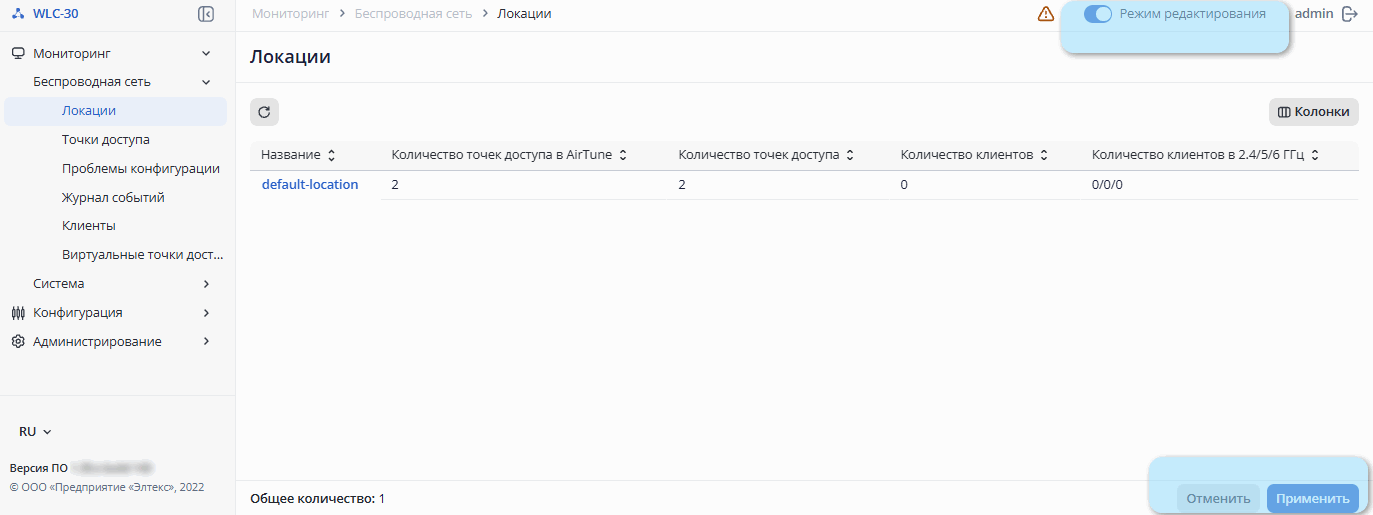
Task: Click Локации breadcrumb item
Action: [x=524, y=14]
